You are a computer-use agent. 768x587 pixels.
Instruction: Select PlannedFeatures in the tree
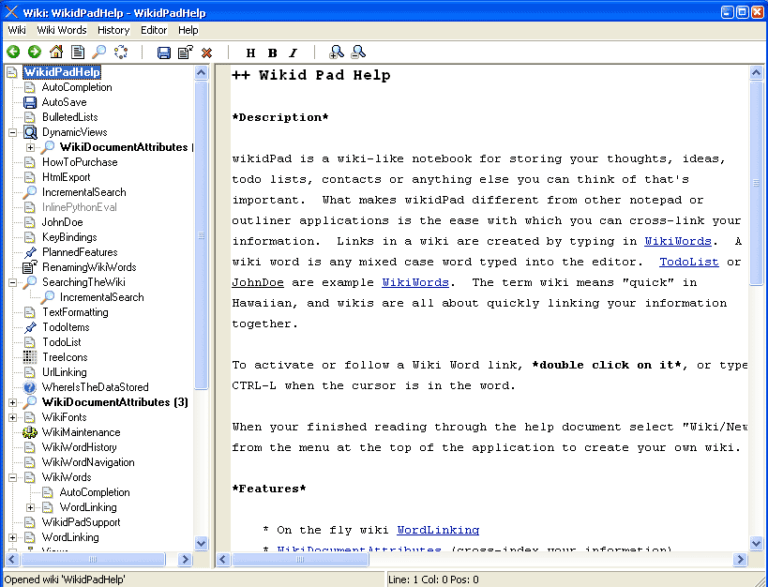pos(79,252)
